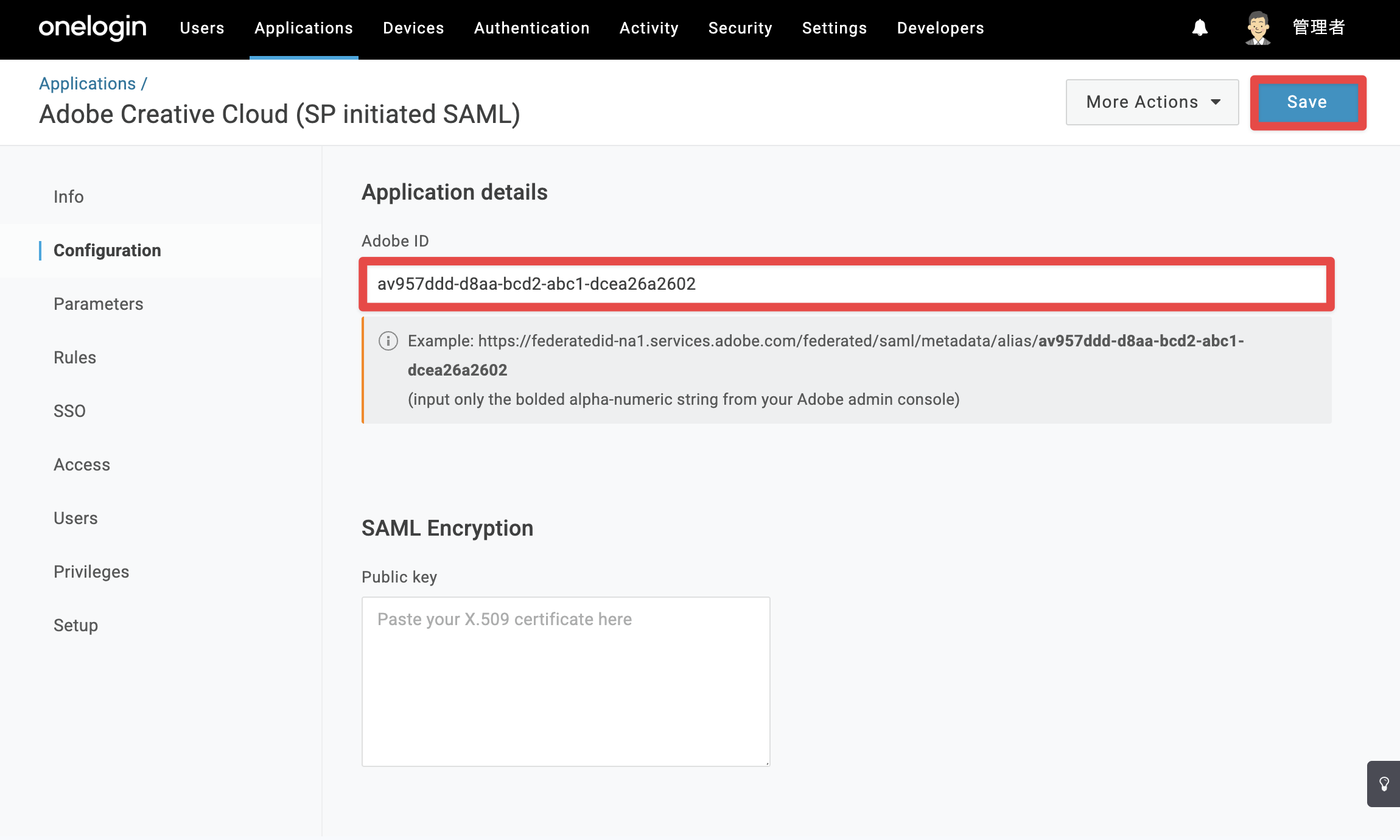Open the Applications top menu

[x=304, y=28]
